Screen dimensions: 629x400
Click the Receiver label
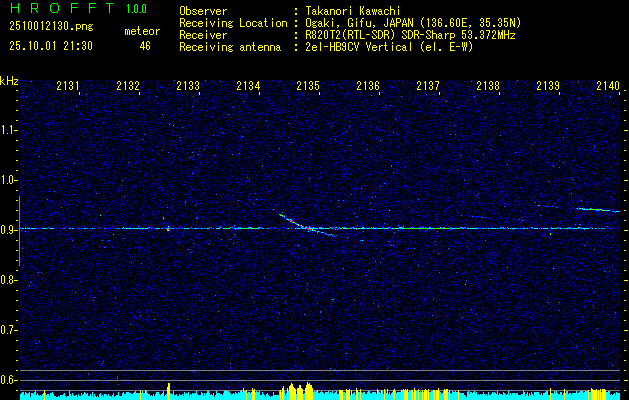point(203,35)
